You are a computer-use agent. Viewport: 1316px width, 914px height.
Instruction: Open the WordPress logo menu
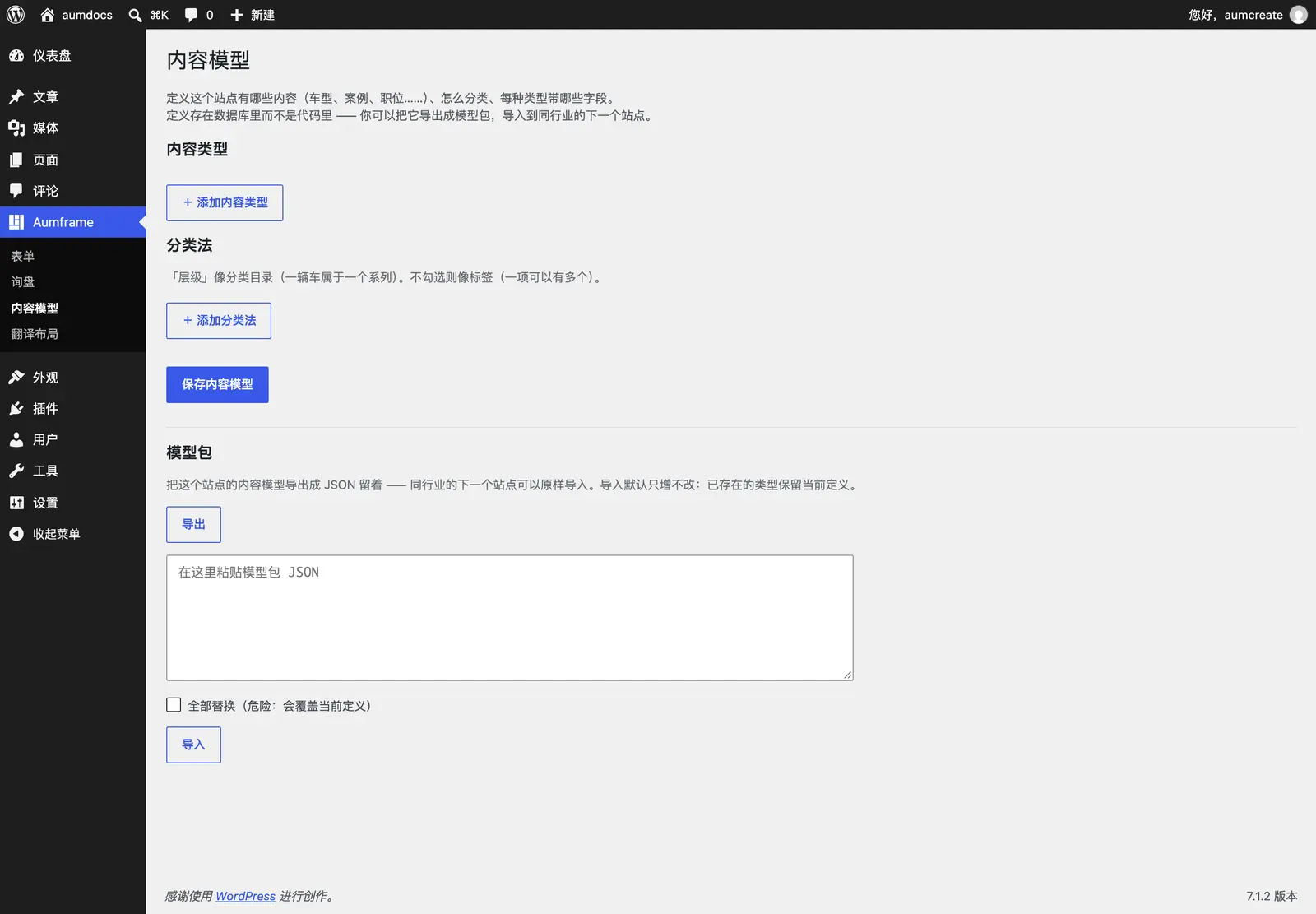click(16, 15)
